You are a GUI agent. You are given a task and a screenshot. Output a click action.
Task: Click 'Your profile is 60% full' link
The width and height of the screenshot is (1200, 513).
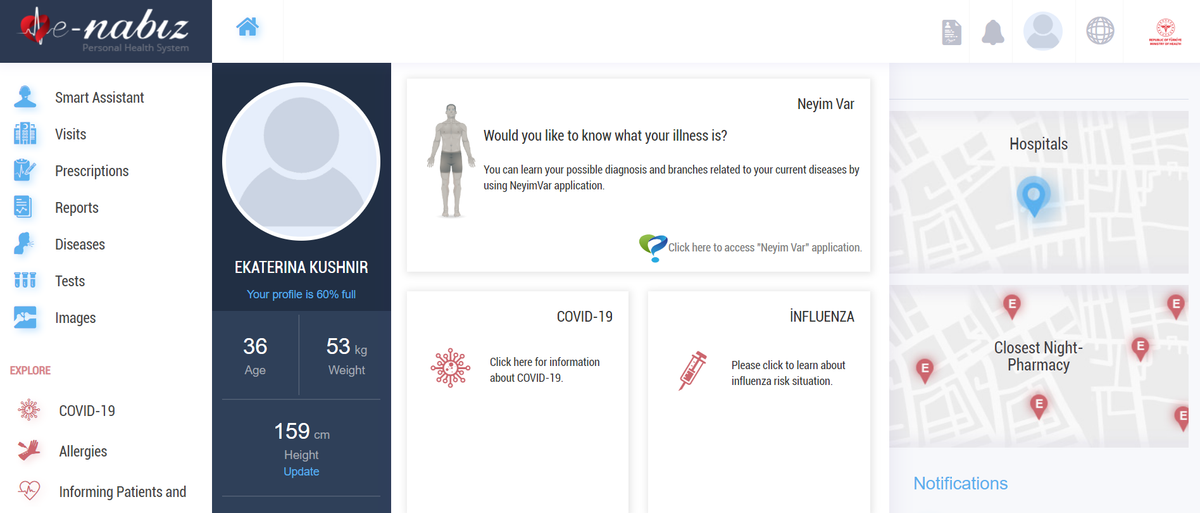pos(301,294)
